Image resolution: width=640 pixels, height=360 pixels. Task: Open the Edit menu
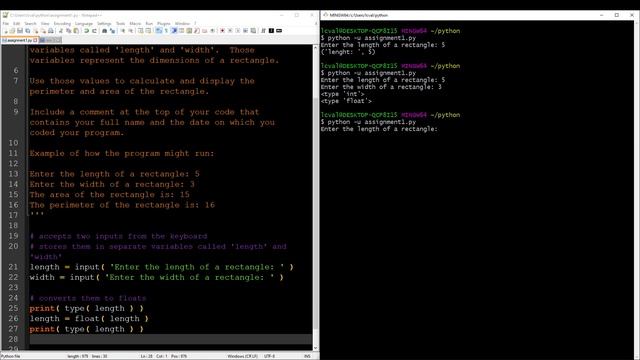tap(16, 24)
